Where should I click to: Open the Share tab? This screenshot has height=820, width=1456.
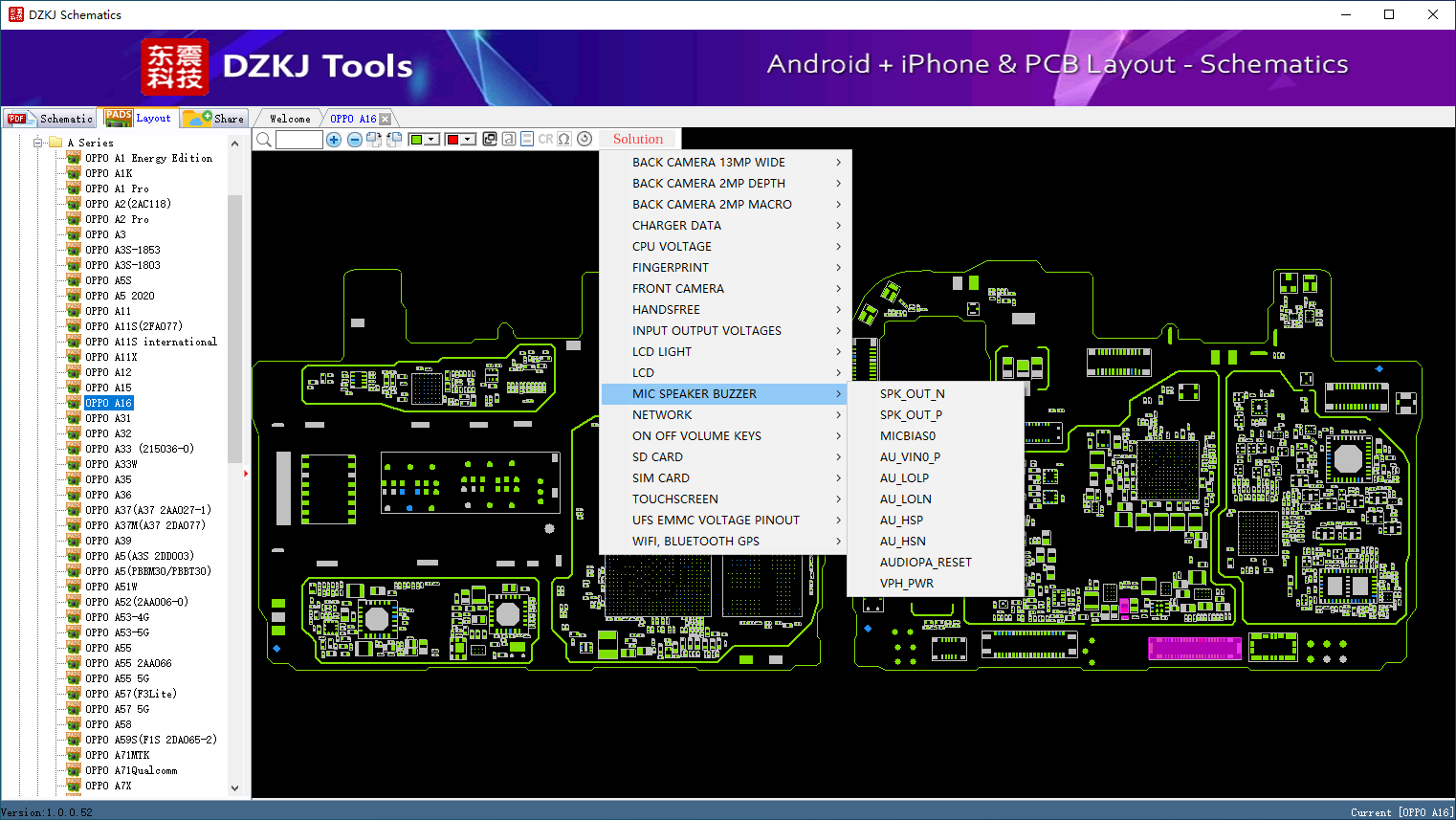[x=214, y=119]
